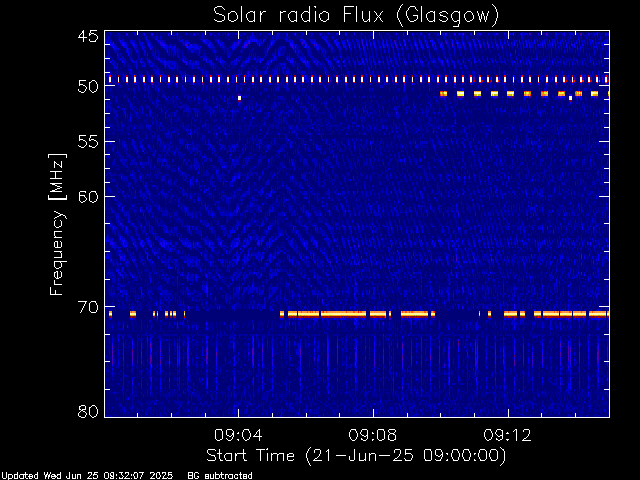Viewport: 640px width, 480px height.
Task: Click the 09:04 time tick label
Action: point(238,435)
